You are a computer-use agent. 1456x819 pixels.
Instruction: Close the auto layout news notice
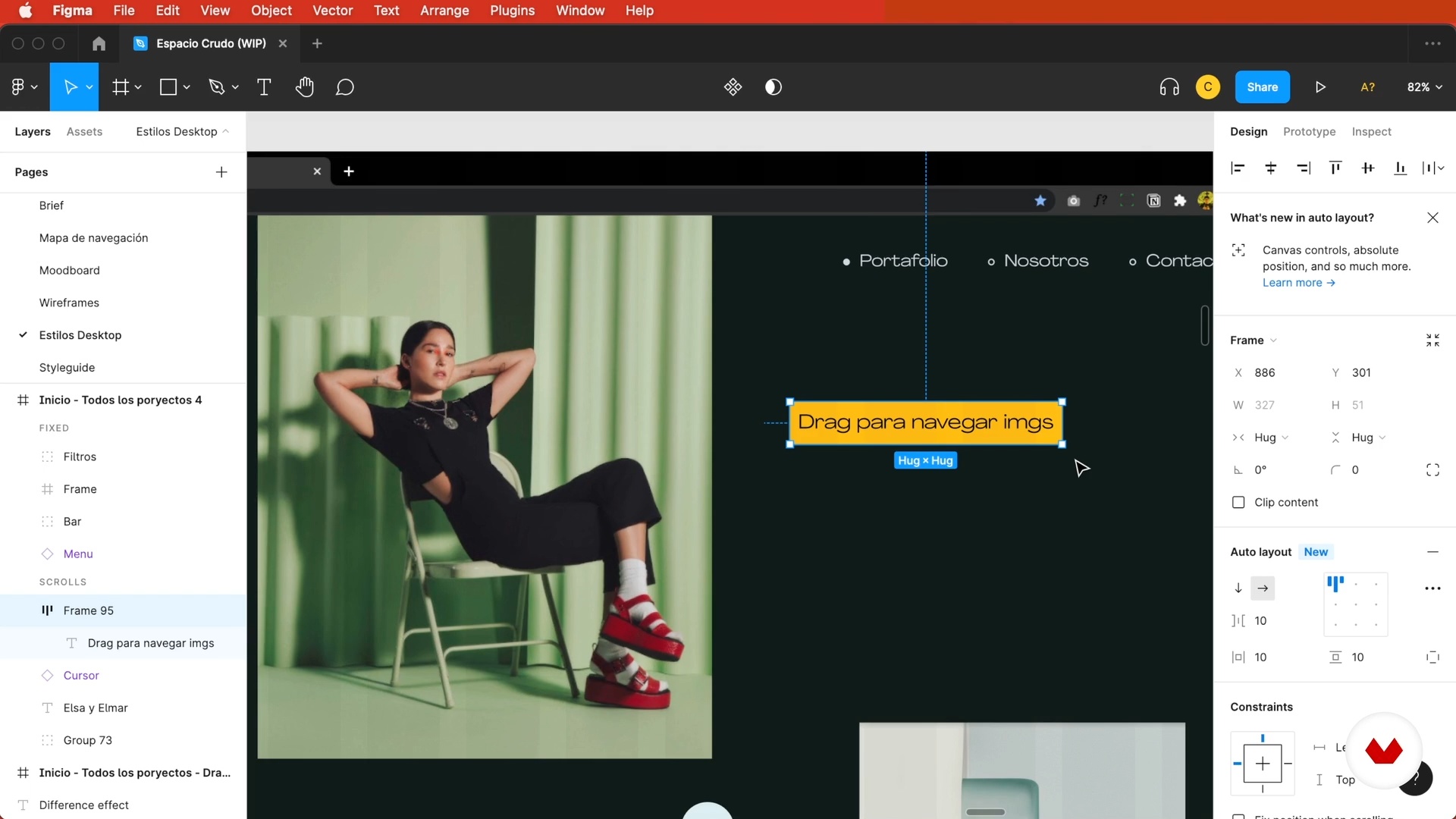coord(1432,218)
